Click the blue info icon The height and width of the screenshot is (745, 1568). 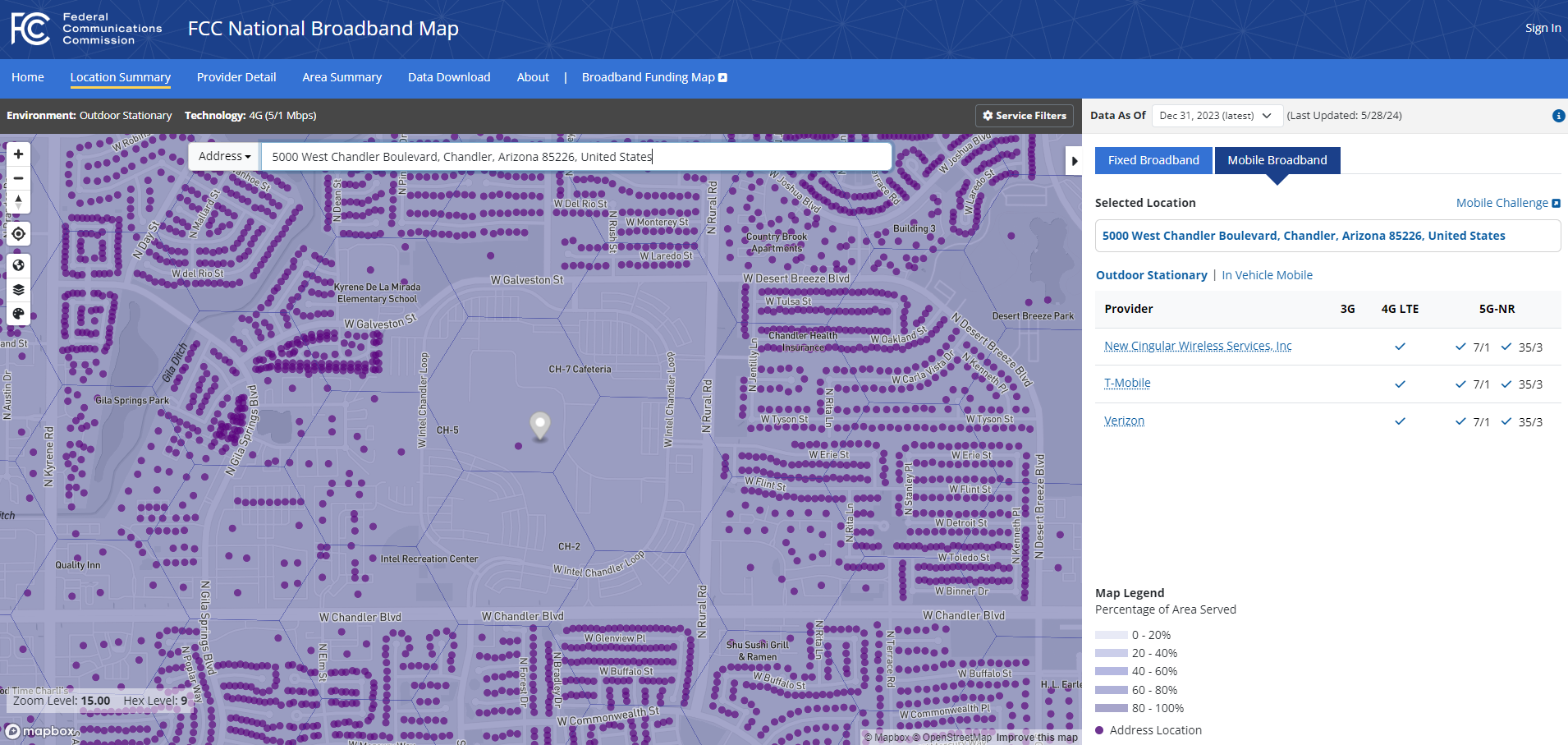point(1558,116)
